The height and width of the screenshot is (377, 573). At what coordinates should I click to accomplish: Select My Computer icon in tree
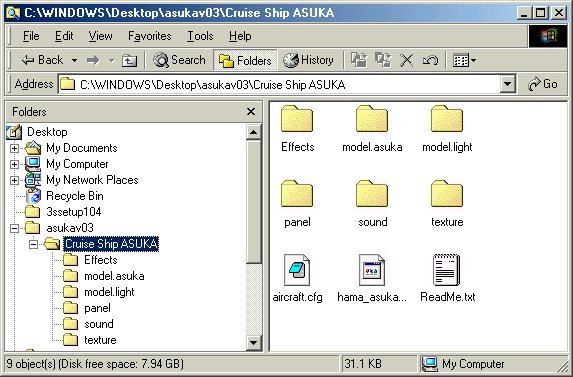33,164
